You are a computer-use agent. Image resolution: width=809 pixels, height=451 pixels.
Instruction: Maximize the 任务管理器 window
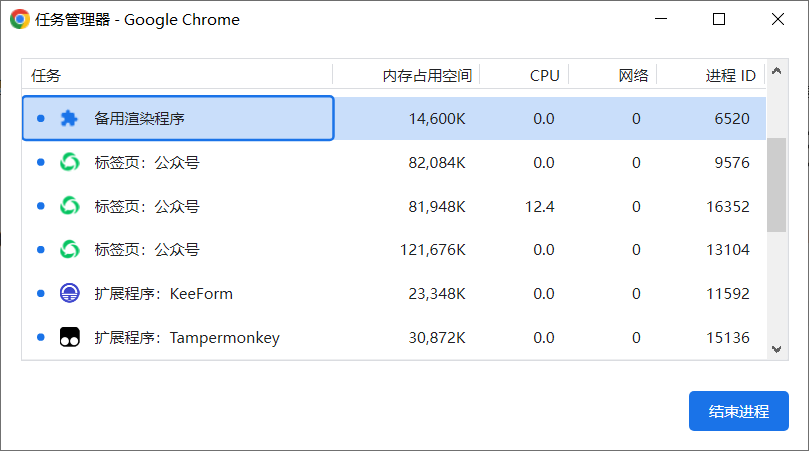(719, 20)
